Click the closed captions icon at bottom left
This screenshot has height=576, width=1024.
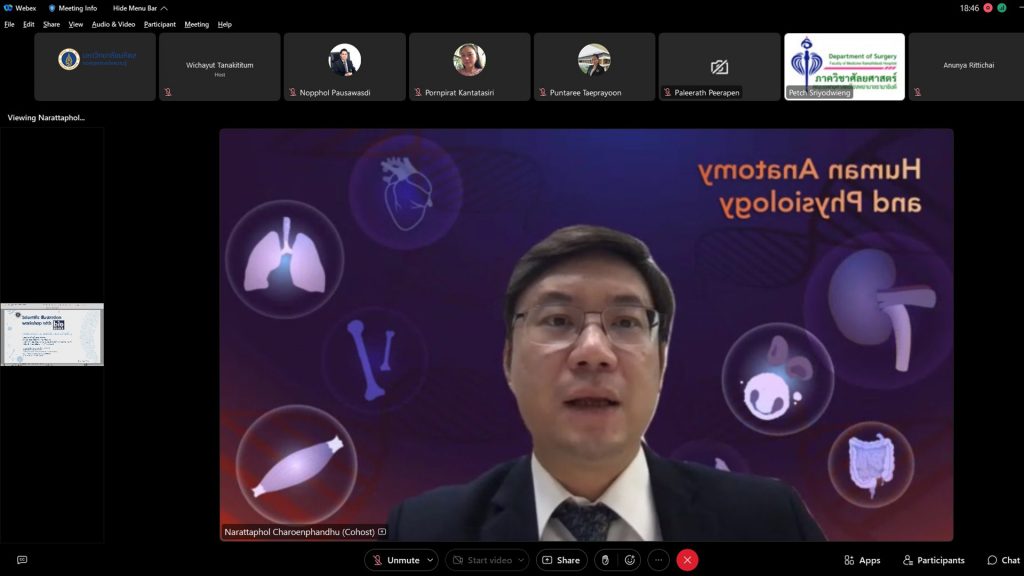click(22, 560)
